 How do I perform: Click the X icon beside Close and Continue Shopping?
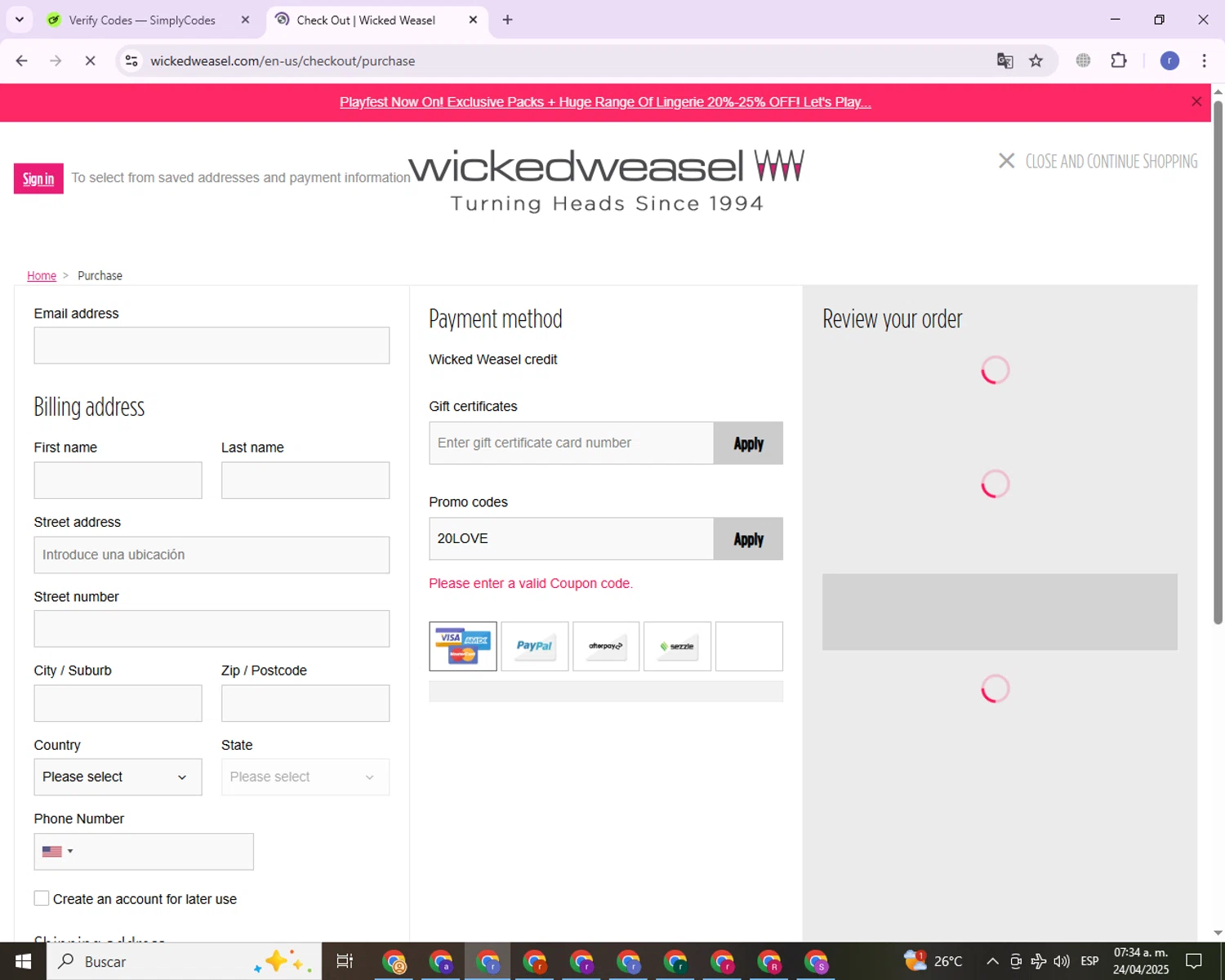(1007, 161)
